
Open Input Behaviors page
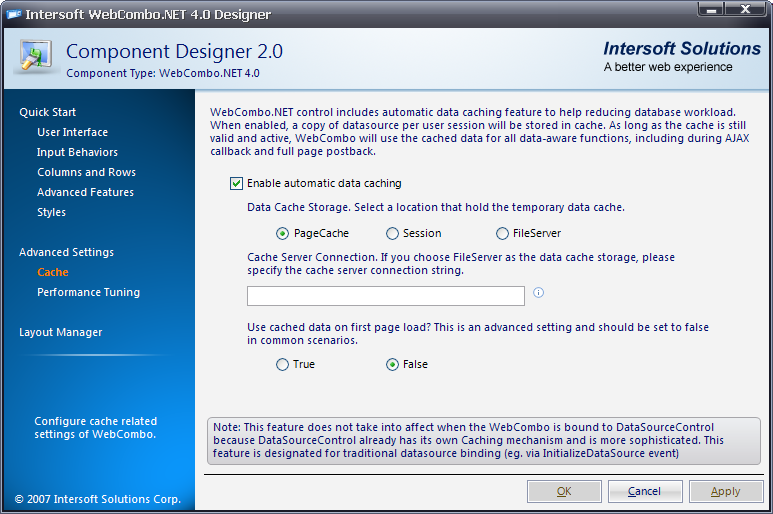pyautogui.click(x=77, y=152)
